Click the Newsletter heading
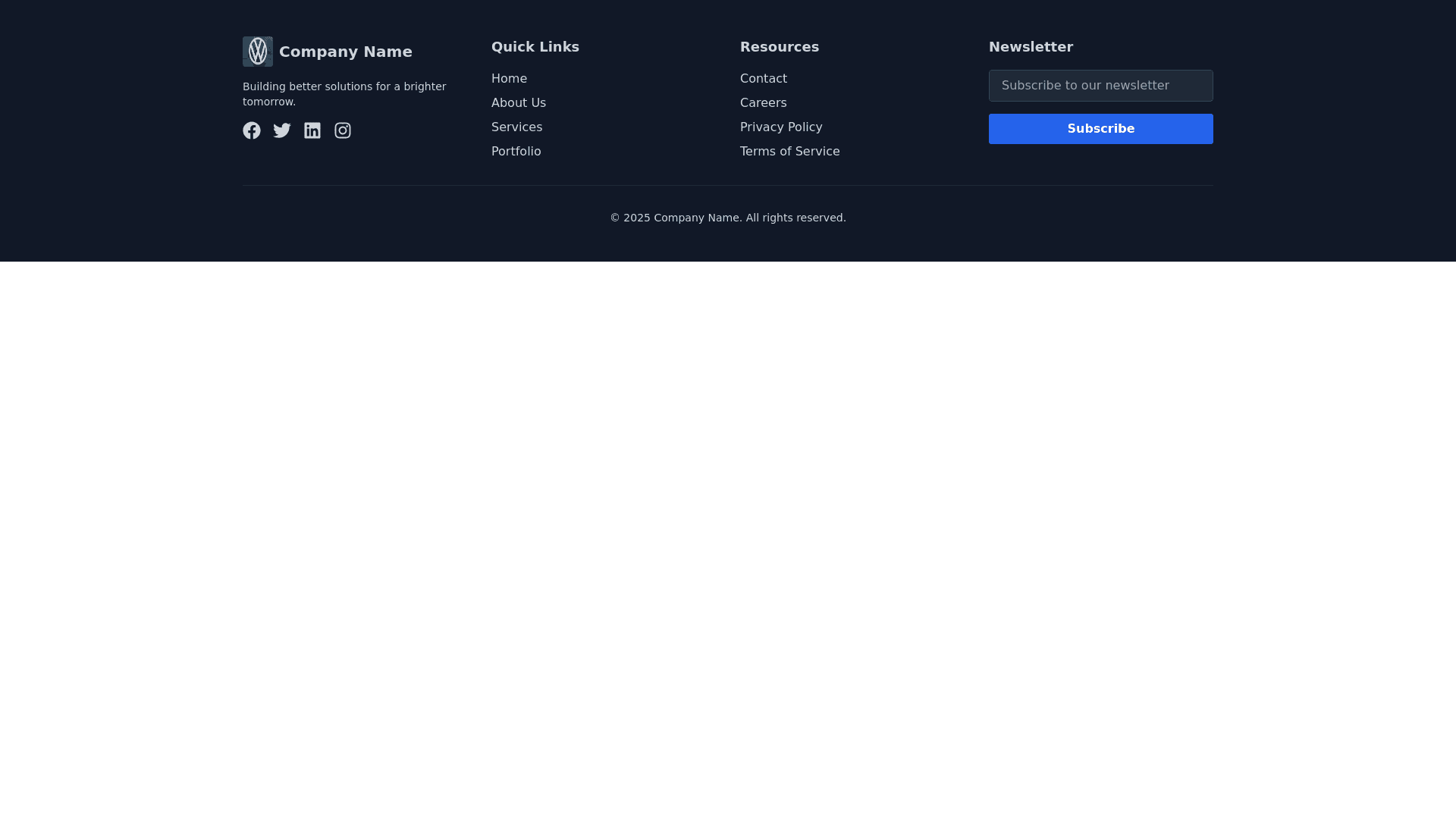Screen dimensions: 1456x819 point(1031,47)
